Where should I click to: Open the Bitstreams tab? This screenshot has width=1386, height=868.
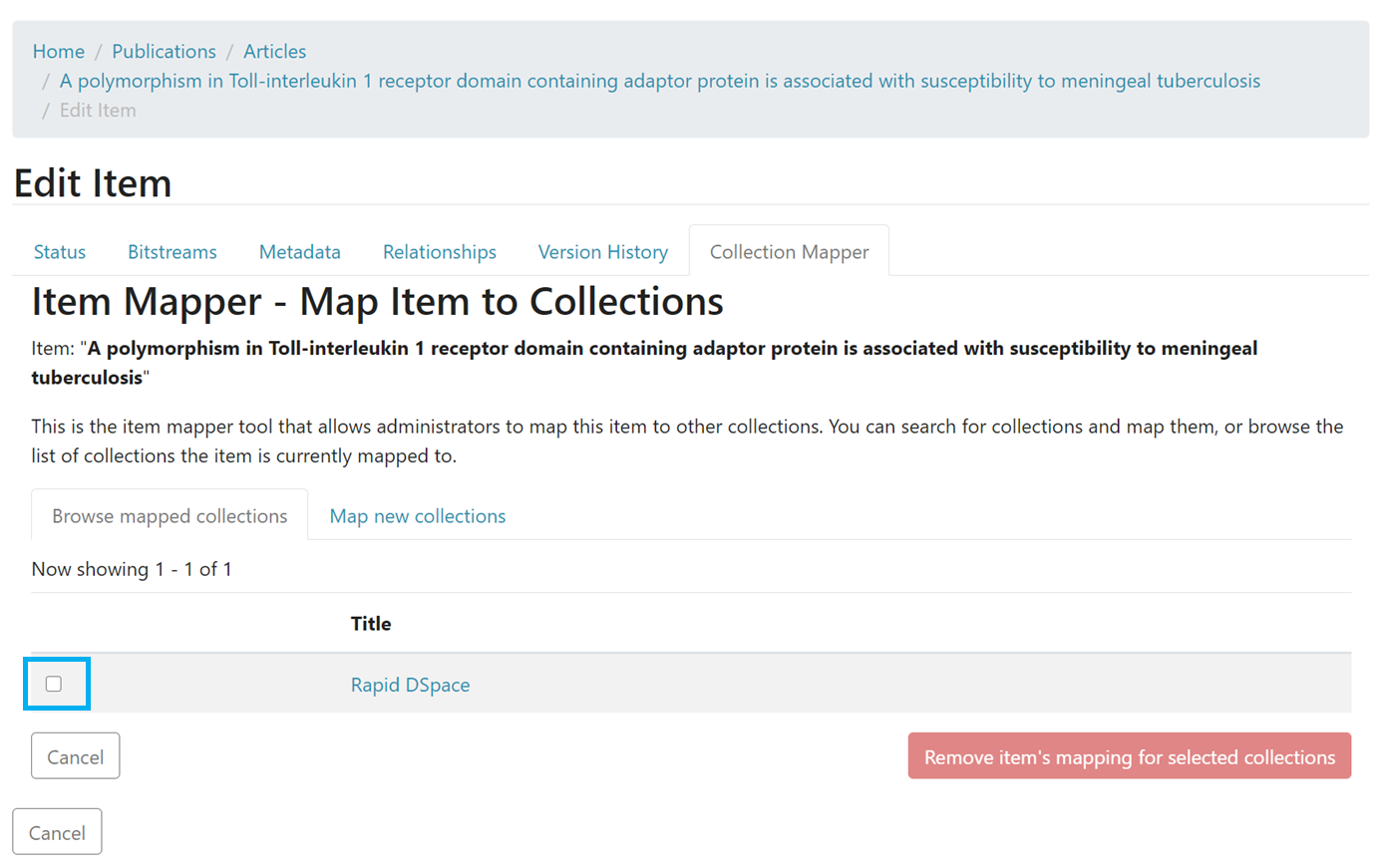coord(172,252)
